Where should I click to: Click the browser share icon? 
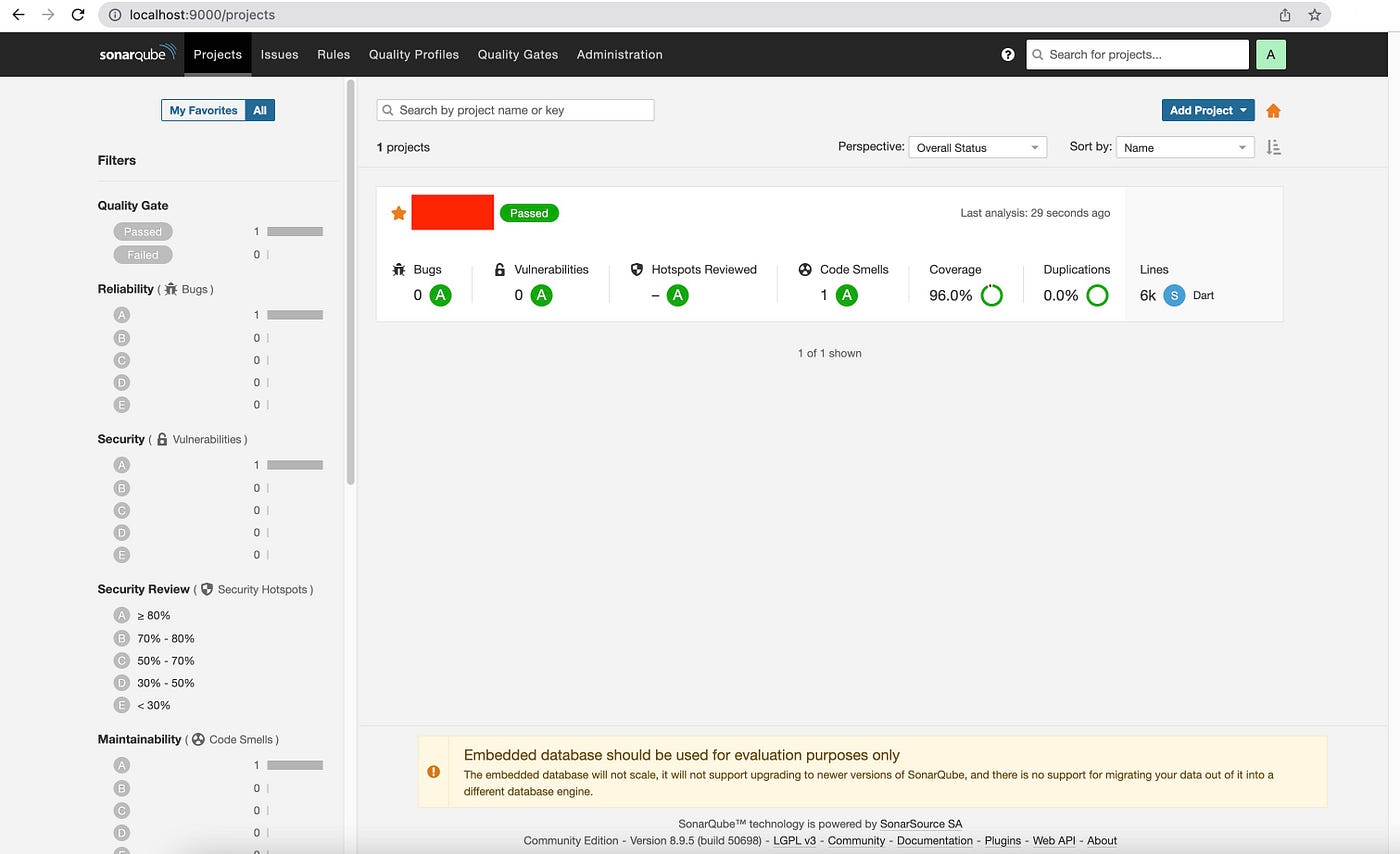click(1285, 15)
